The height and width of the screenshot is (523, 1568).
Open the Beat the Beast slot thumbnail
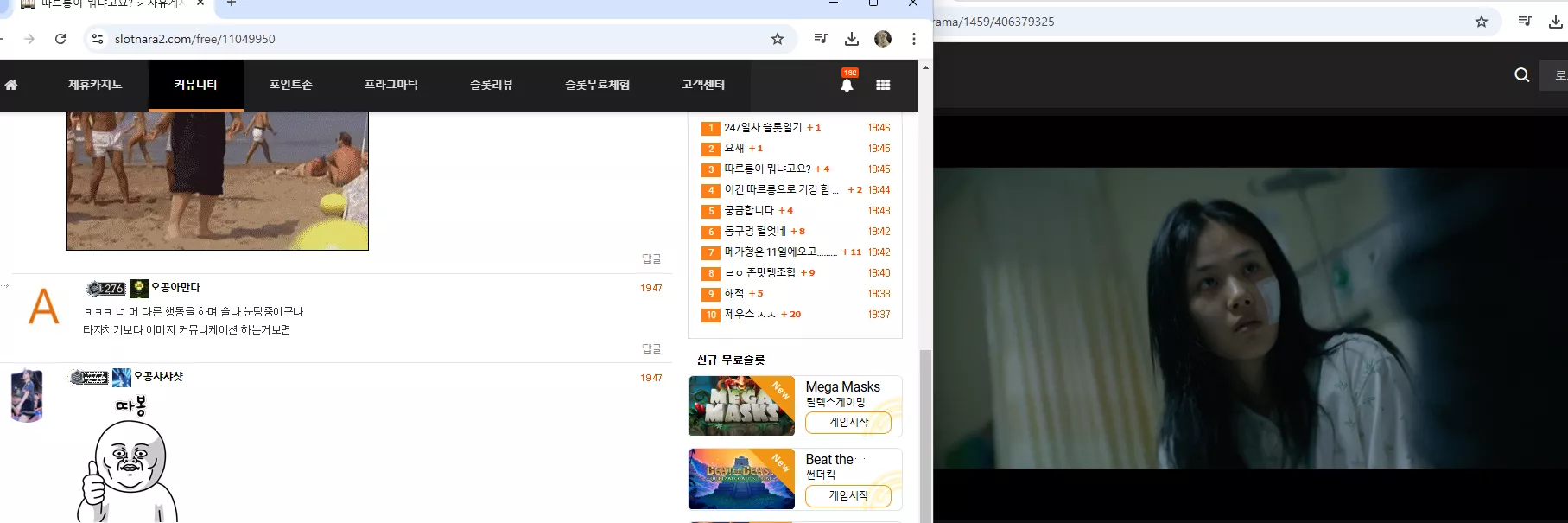(x=741, y=479)
